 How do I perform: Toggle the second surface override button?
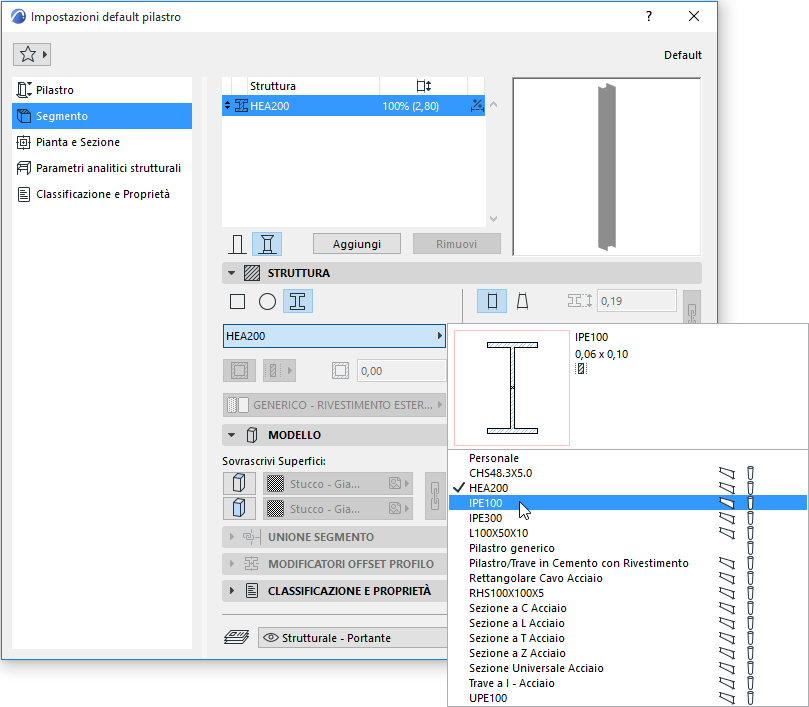(x=239, y=508)
